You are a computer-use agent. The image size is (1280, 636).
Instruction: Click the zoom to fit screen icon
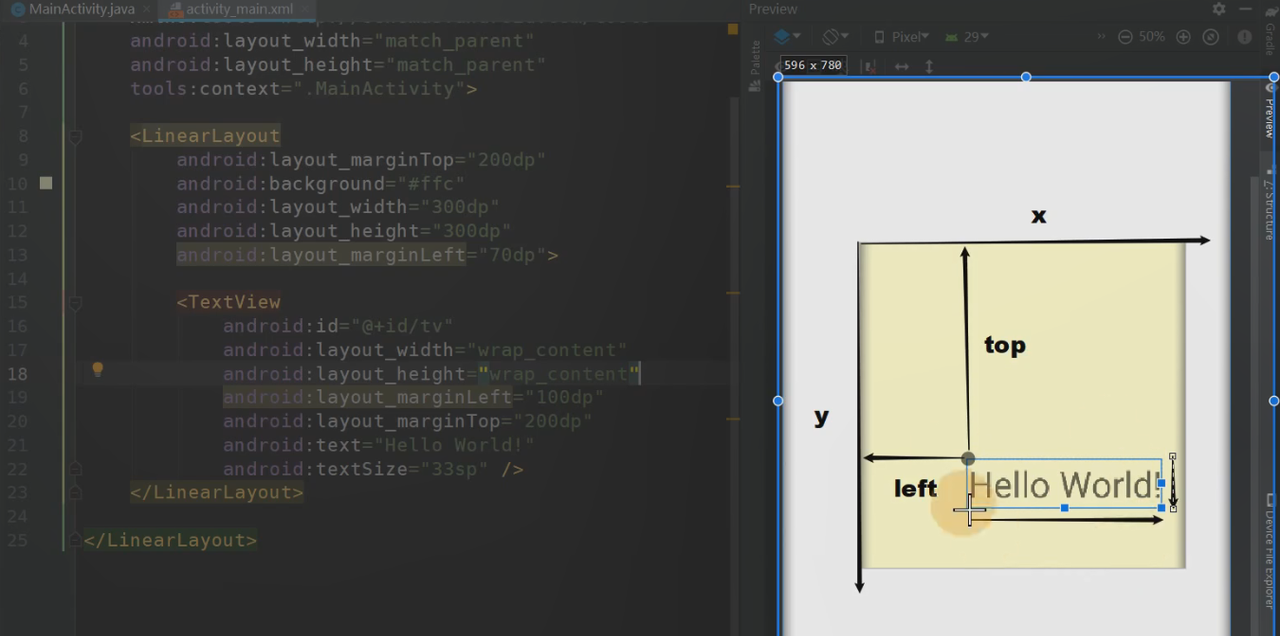click(x=1211, y=36)
